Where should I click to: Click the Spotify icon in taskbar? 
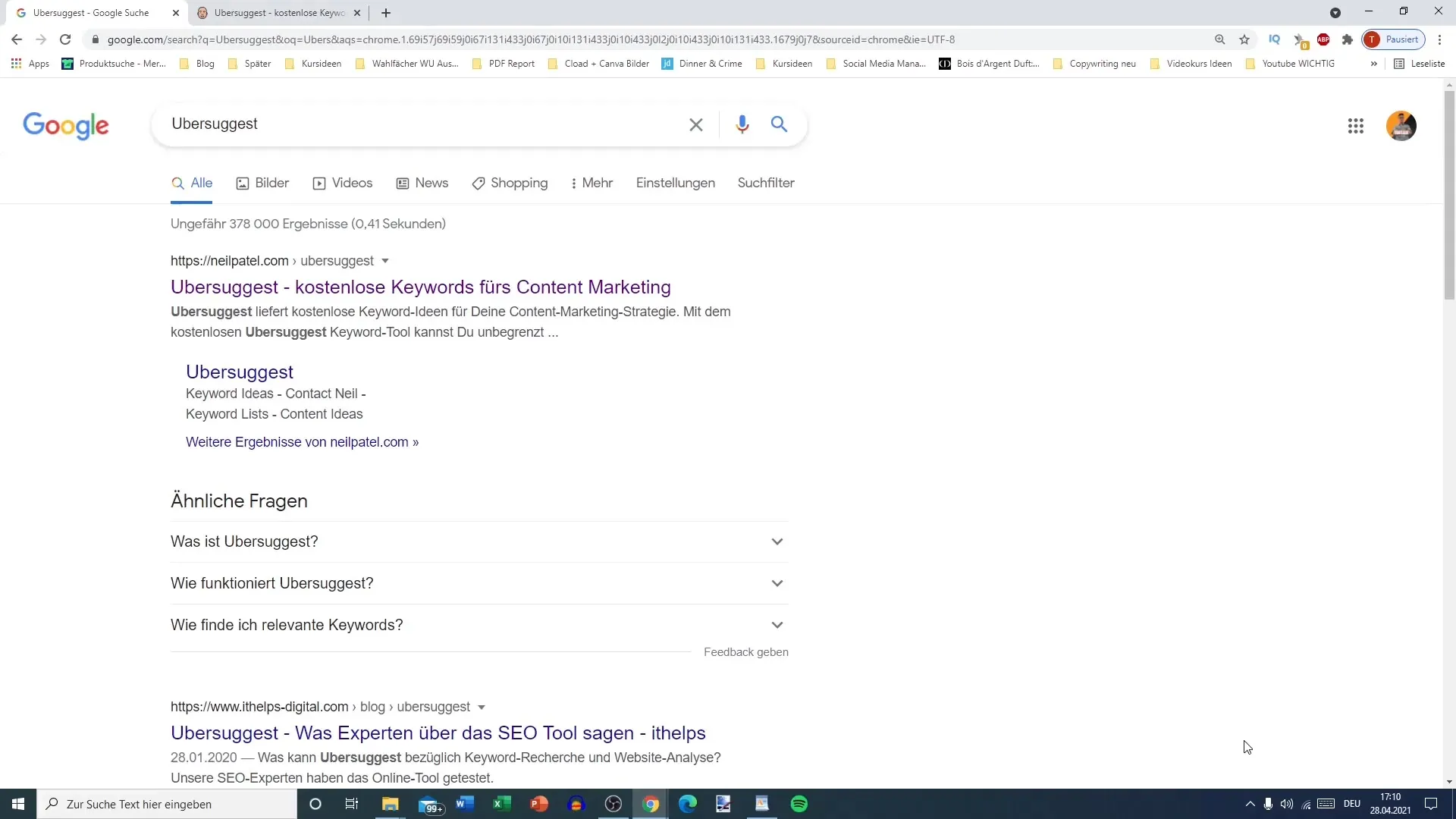799,804
